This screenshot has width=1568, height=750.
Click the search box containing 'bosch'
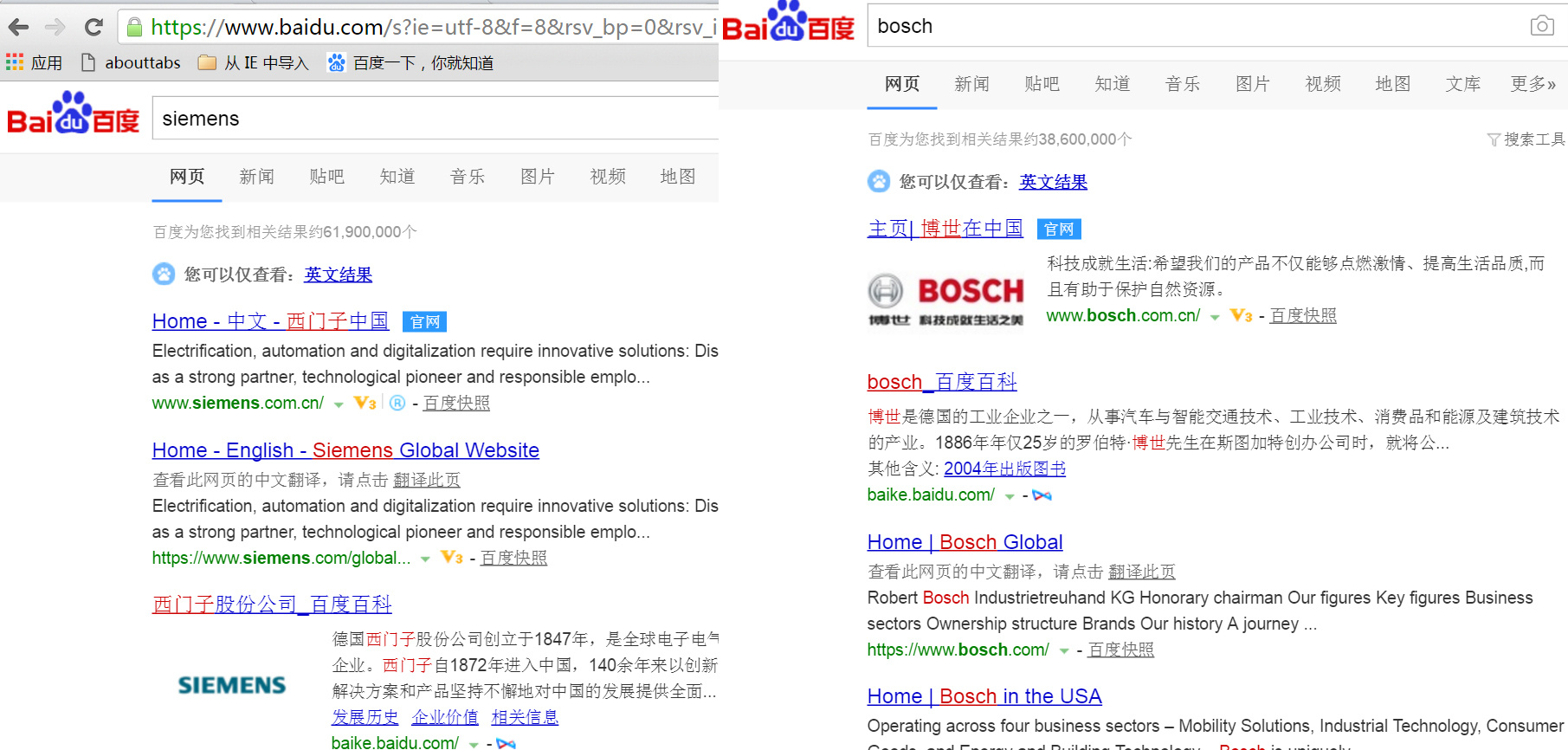[1217, 26]
